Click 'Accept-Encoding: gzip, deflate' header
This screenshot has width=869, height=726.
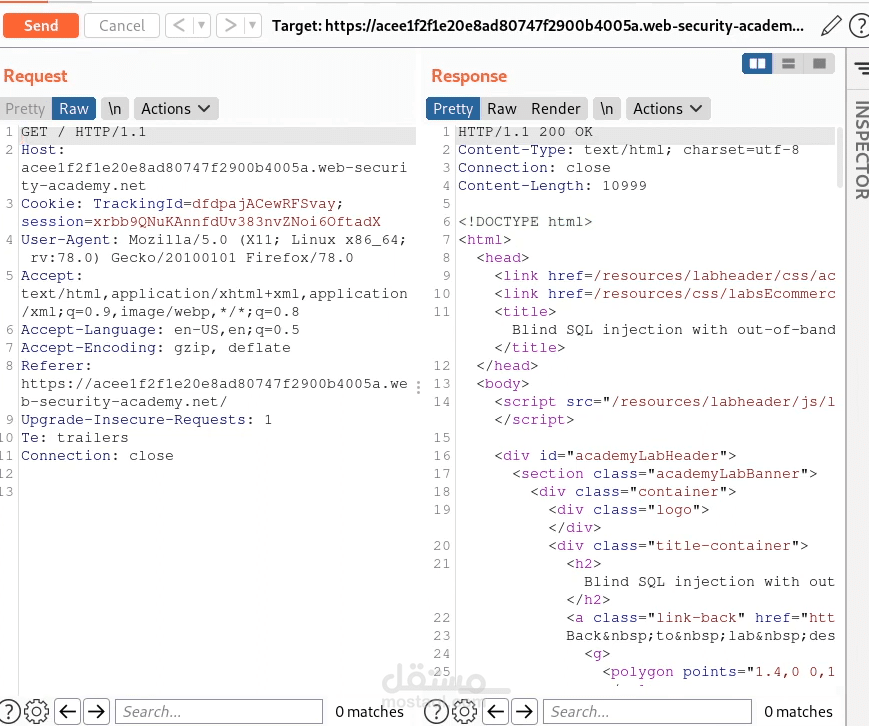pos(156,347)
